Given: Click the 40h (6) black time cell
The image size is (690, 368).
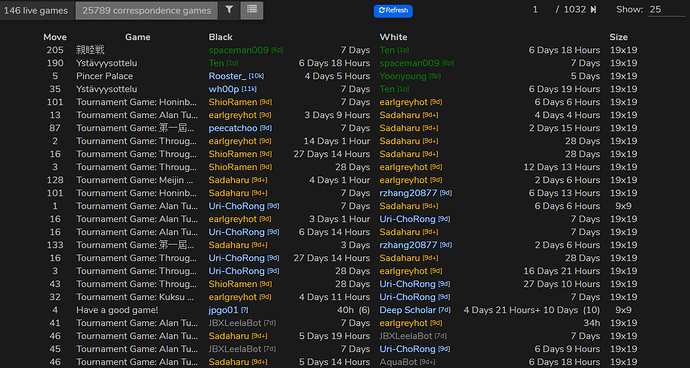Looking at the screenshot, I should tap(353, 310).
